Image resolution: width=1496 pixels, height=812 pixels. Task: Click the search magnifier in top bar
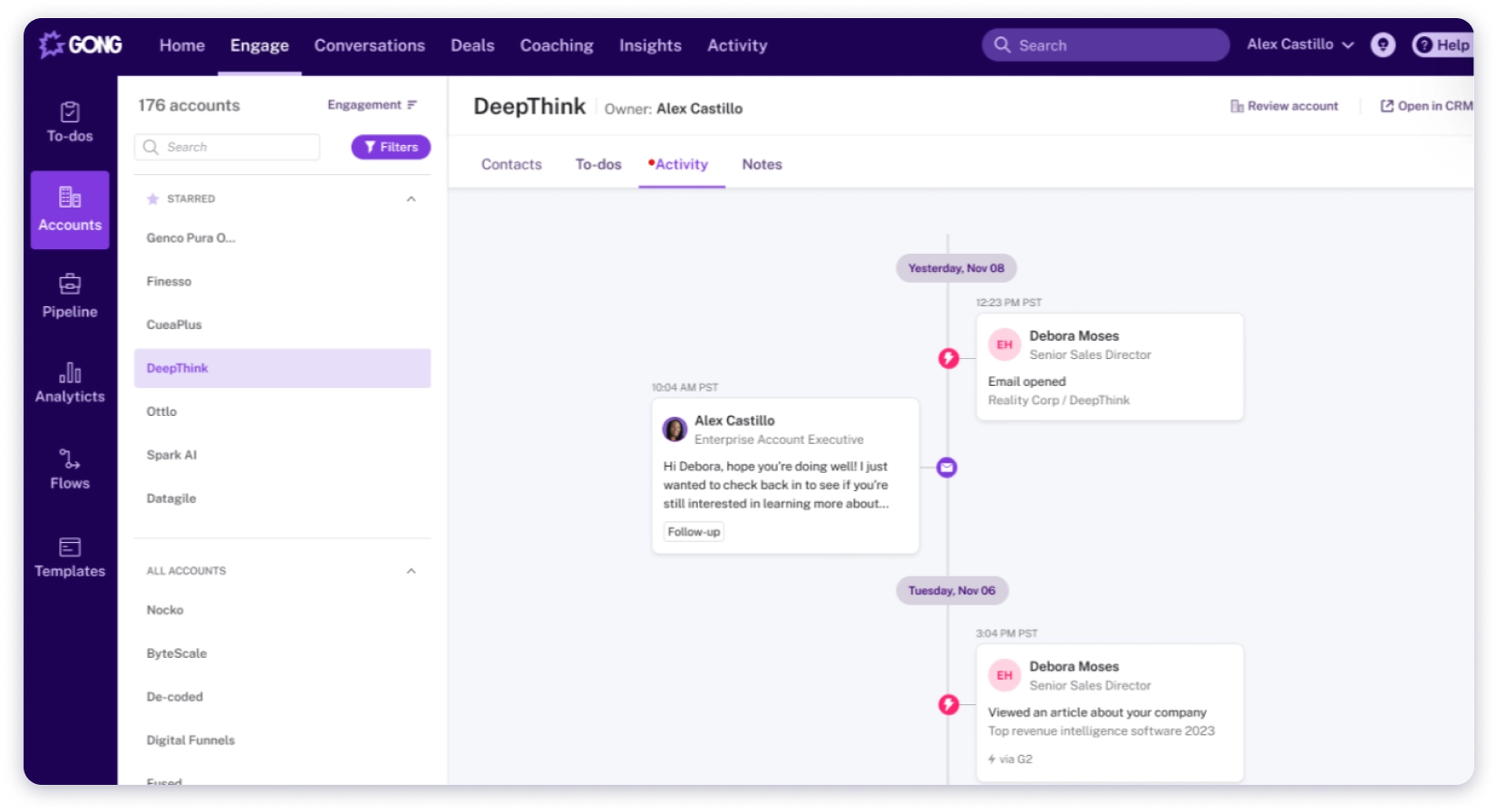tap(1002, 44)
